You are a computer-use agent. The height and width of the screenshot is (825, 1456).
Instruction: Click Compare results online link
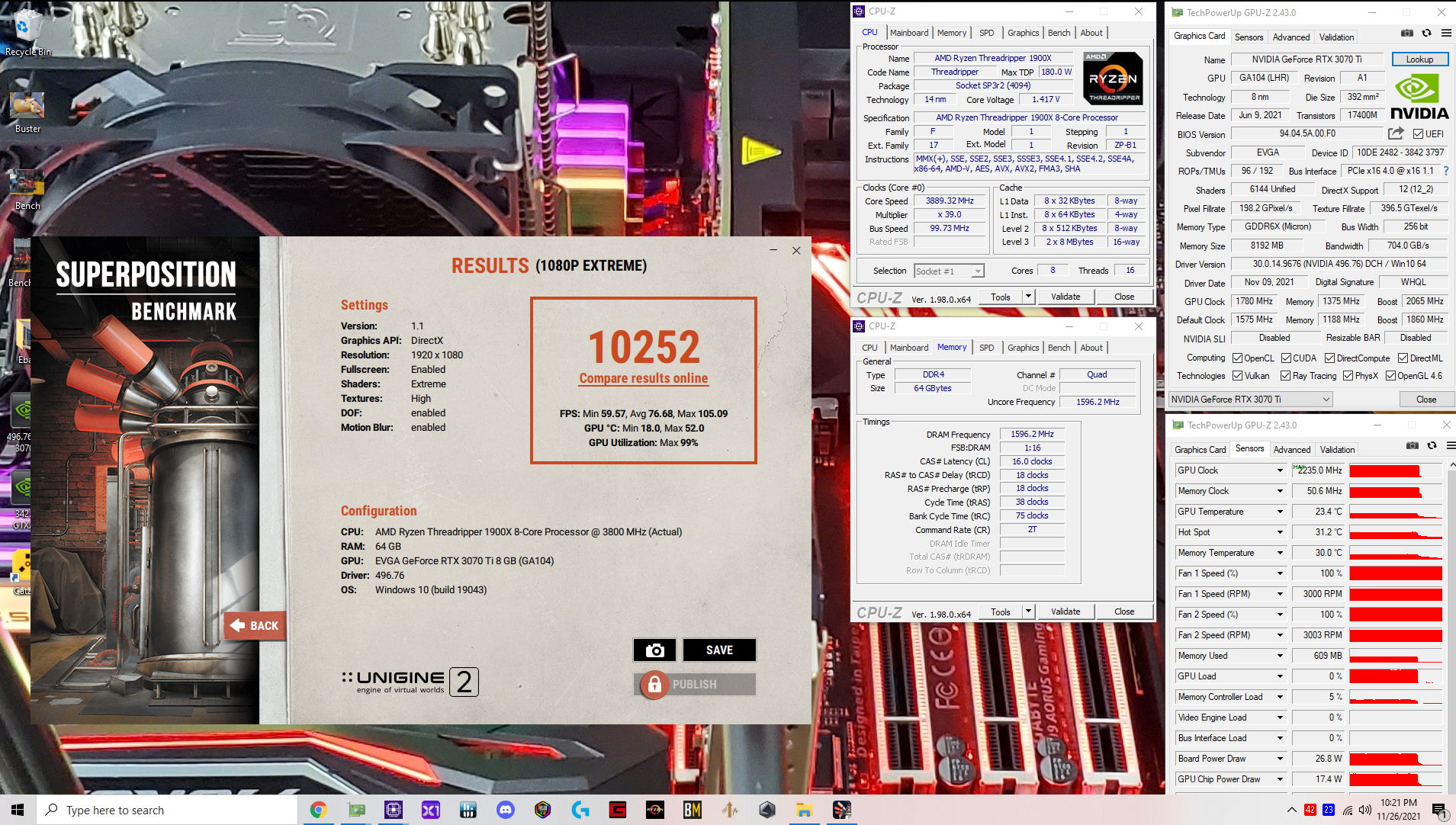pyautogui.click(x=643, y=378)
